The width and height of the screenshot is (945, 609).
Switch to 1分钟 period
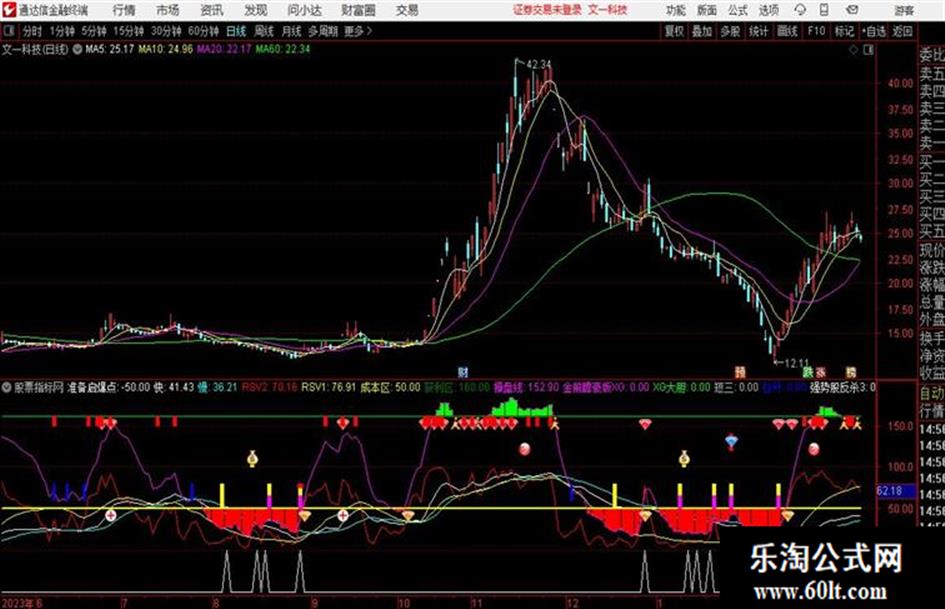point(61,31)
